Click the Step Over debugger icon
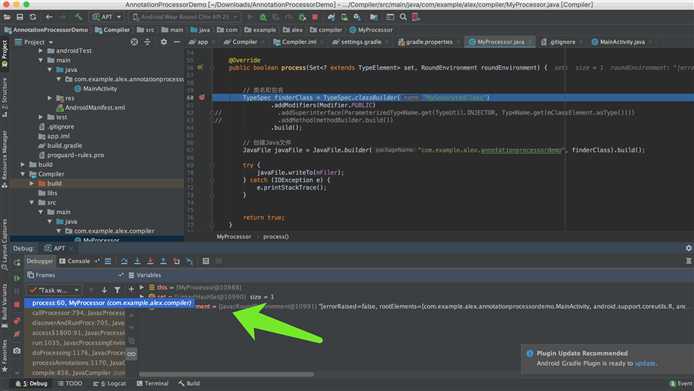 coord(124,261)
